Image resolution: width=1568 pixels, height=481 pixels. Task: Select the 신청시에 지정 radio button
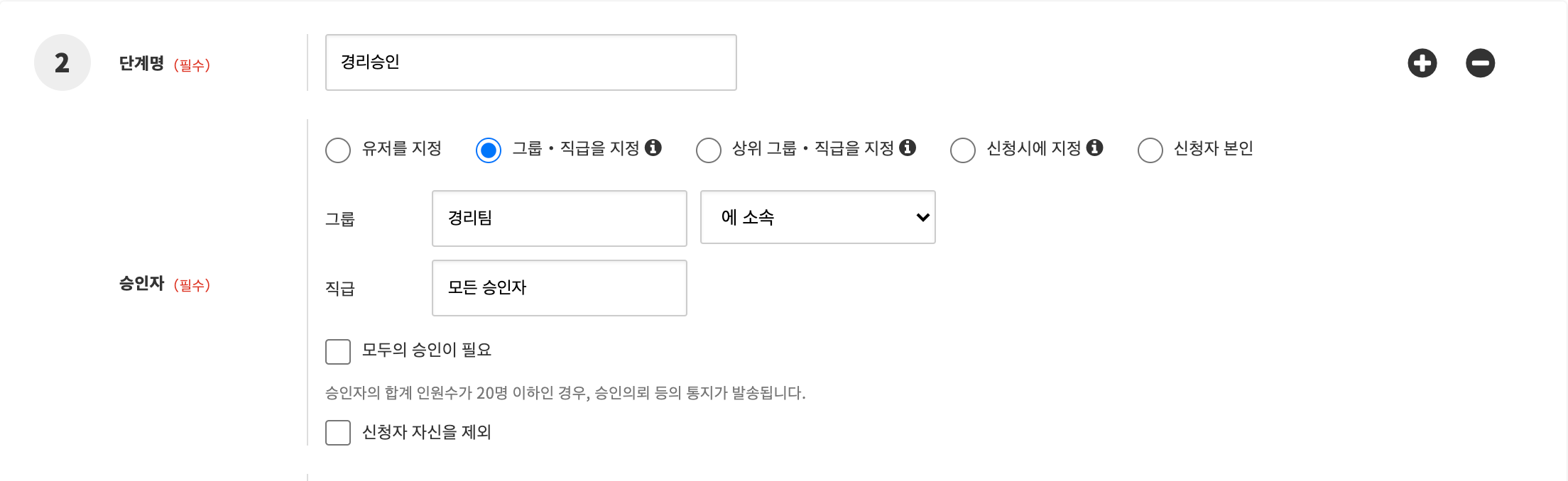[963, 150]
